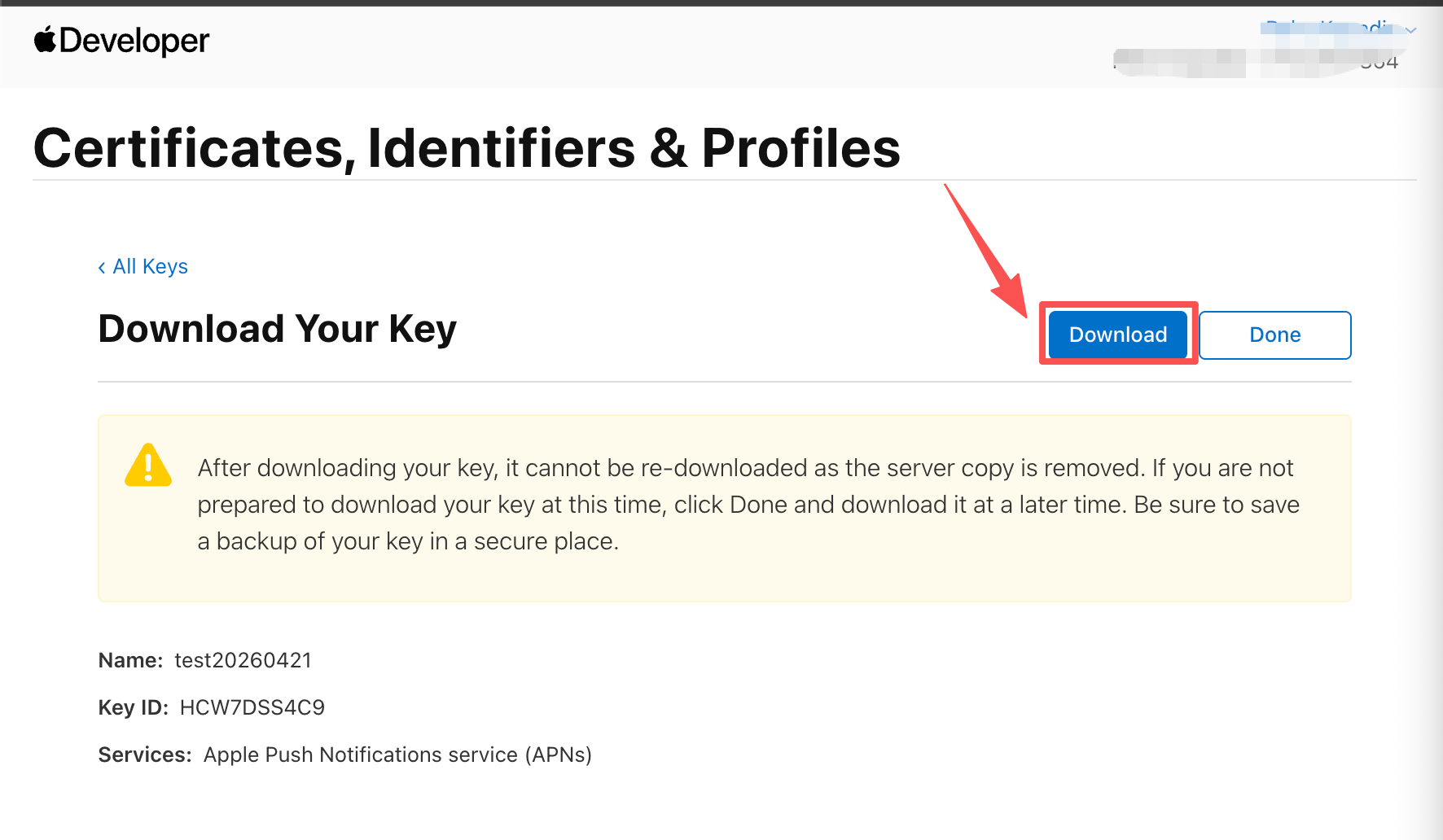Click the back chevron beside All Keys
Image resolution: width=1443 pixels, height=840 pixels.
102,268
